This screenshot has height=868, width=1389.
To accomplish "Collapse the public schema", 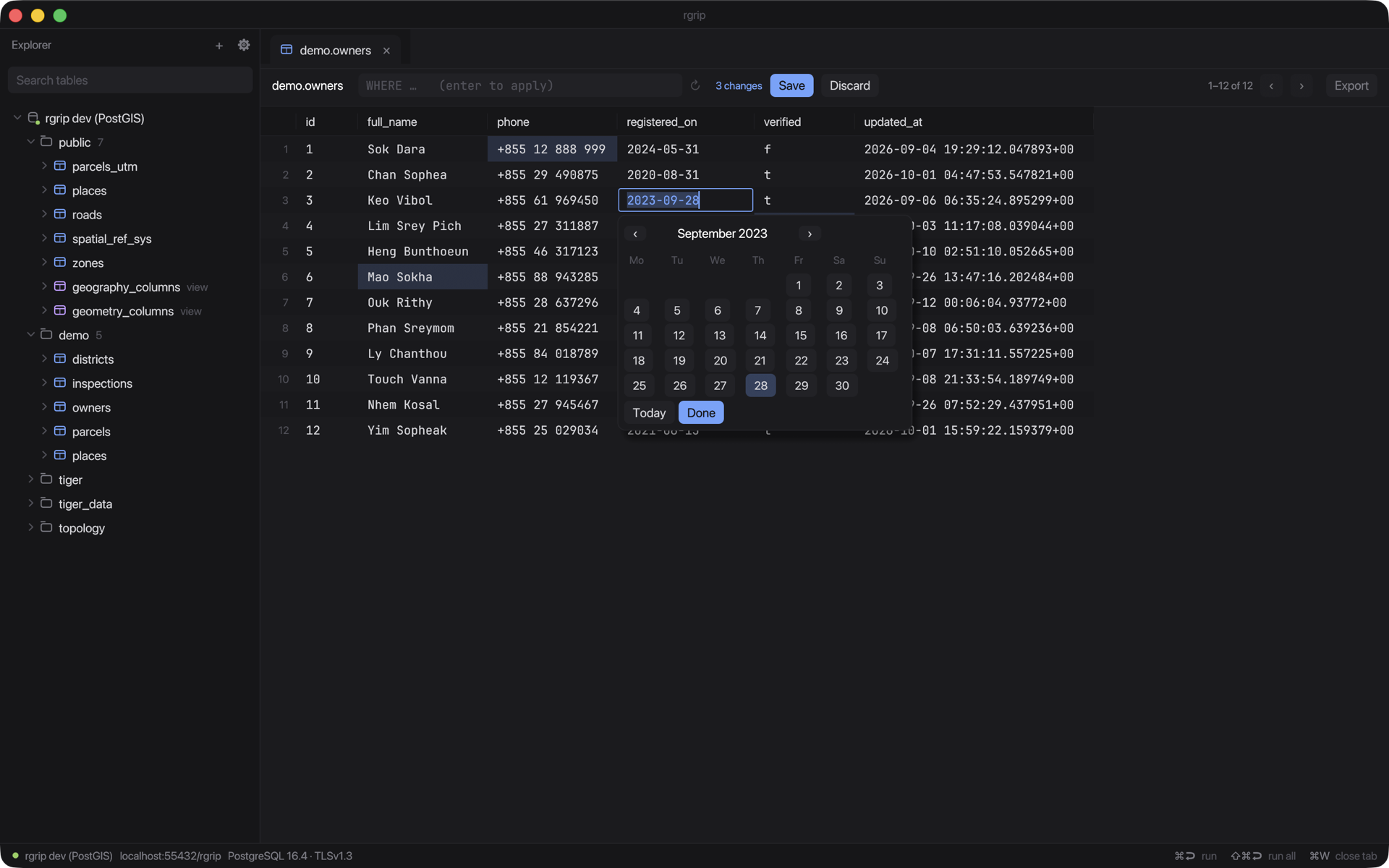I will point(30,142).
